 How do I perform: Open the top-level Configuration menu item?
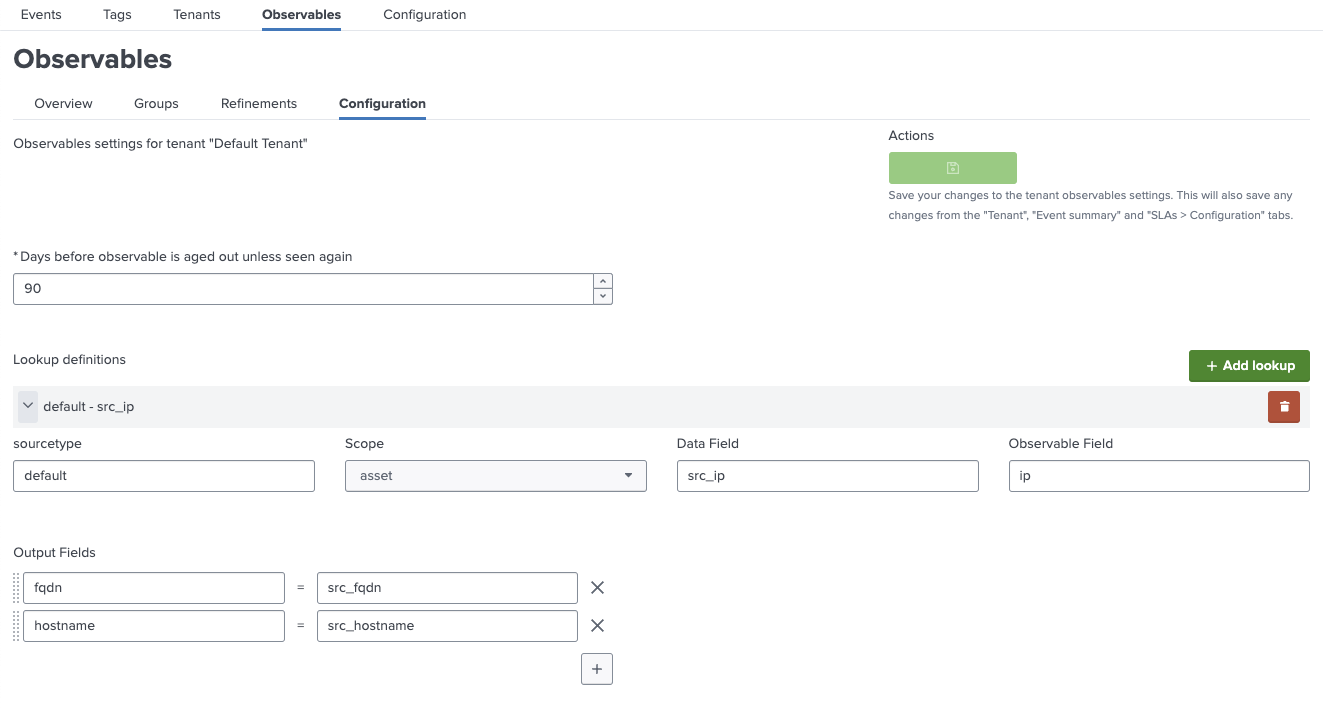click(x=424, y=15)
